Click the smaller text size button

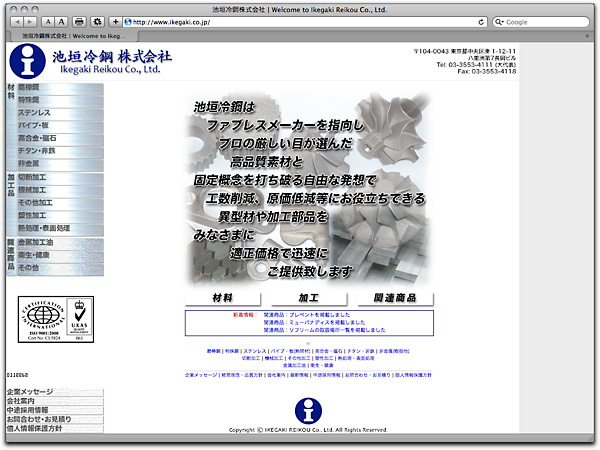[50, 21]
